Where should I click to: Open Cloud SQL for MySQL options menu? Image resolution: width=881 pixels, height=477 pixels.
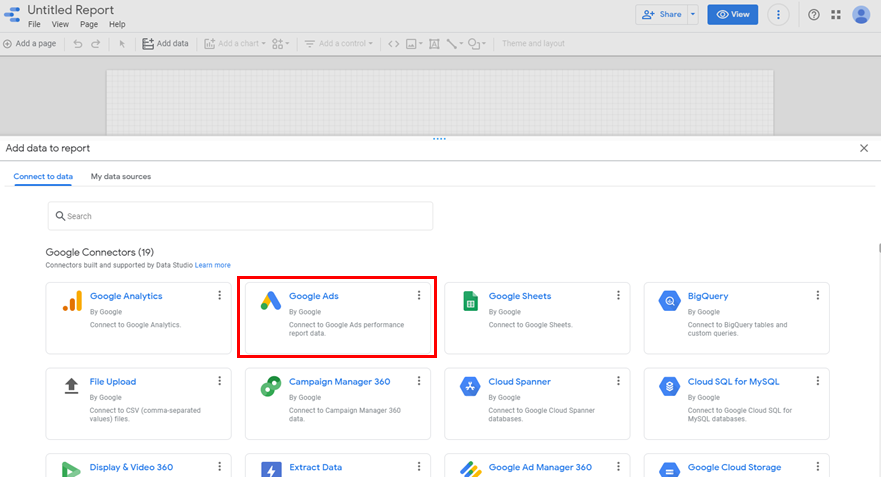click(x=818, y=381)
